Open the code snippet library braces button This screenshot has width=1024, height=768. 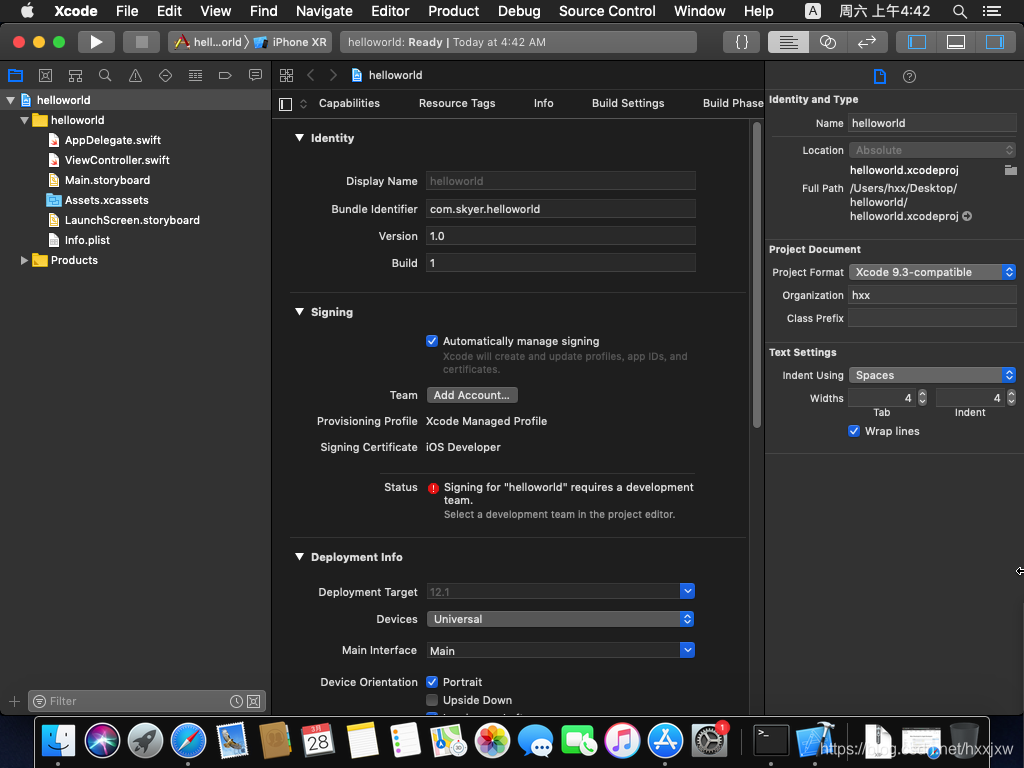pyautogui.click(x=742, y=42)
